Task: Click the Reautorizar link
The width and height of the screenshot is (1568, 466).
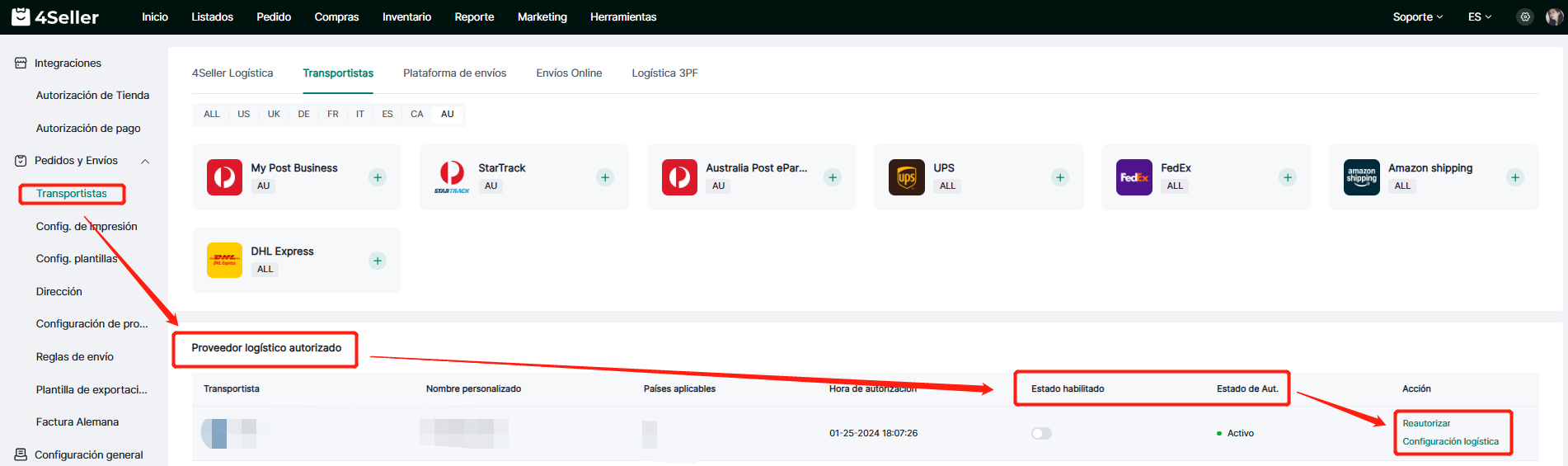Action: 1426,423
